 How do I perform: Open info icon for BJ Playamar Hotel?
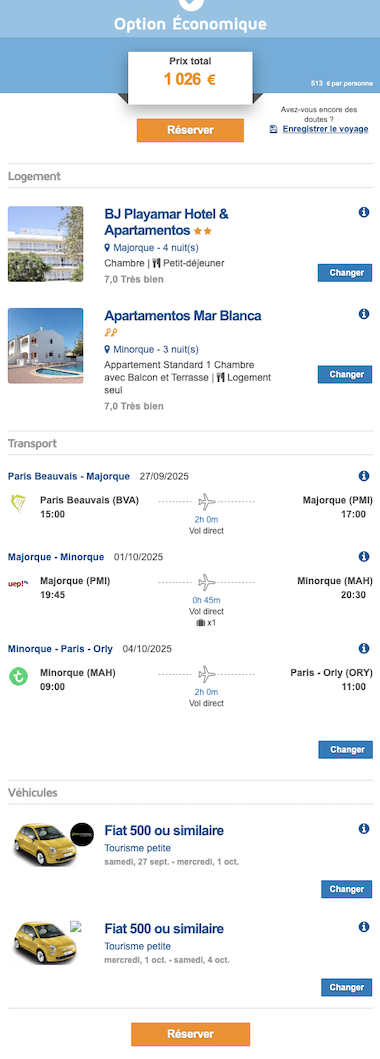(364, 213)
